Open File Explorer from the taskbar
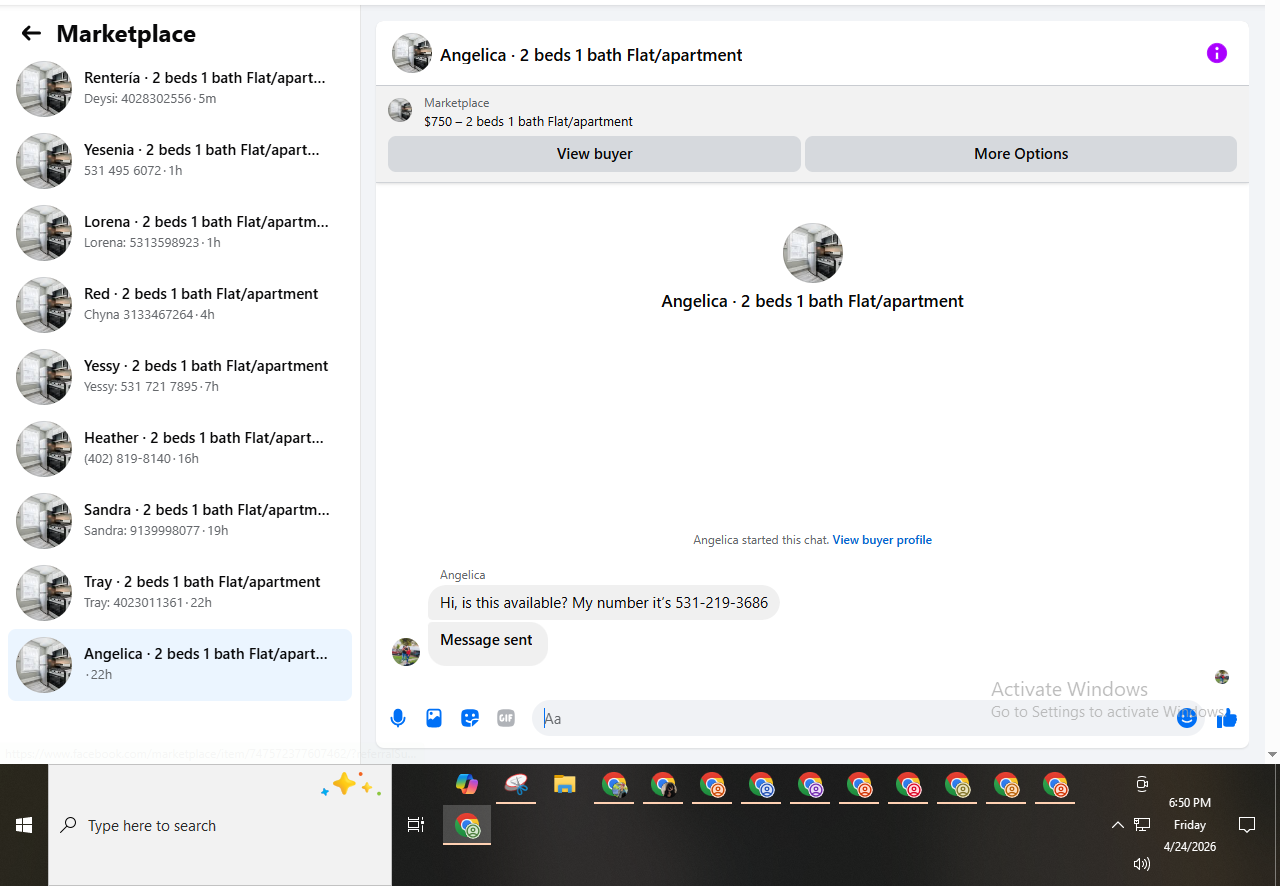This screenshot has height=886, width=1280. (565, 784)
